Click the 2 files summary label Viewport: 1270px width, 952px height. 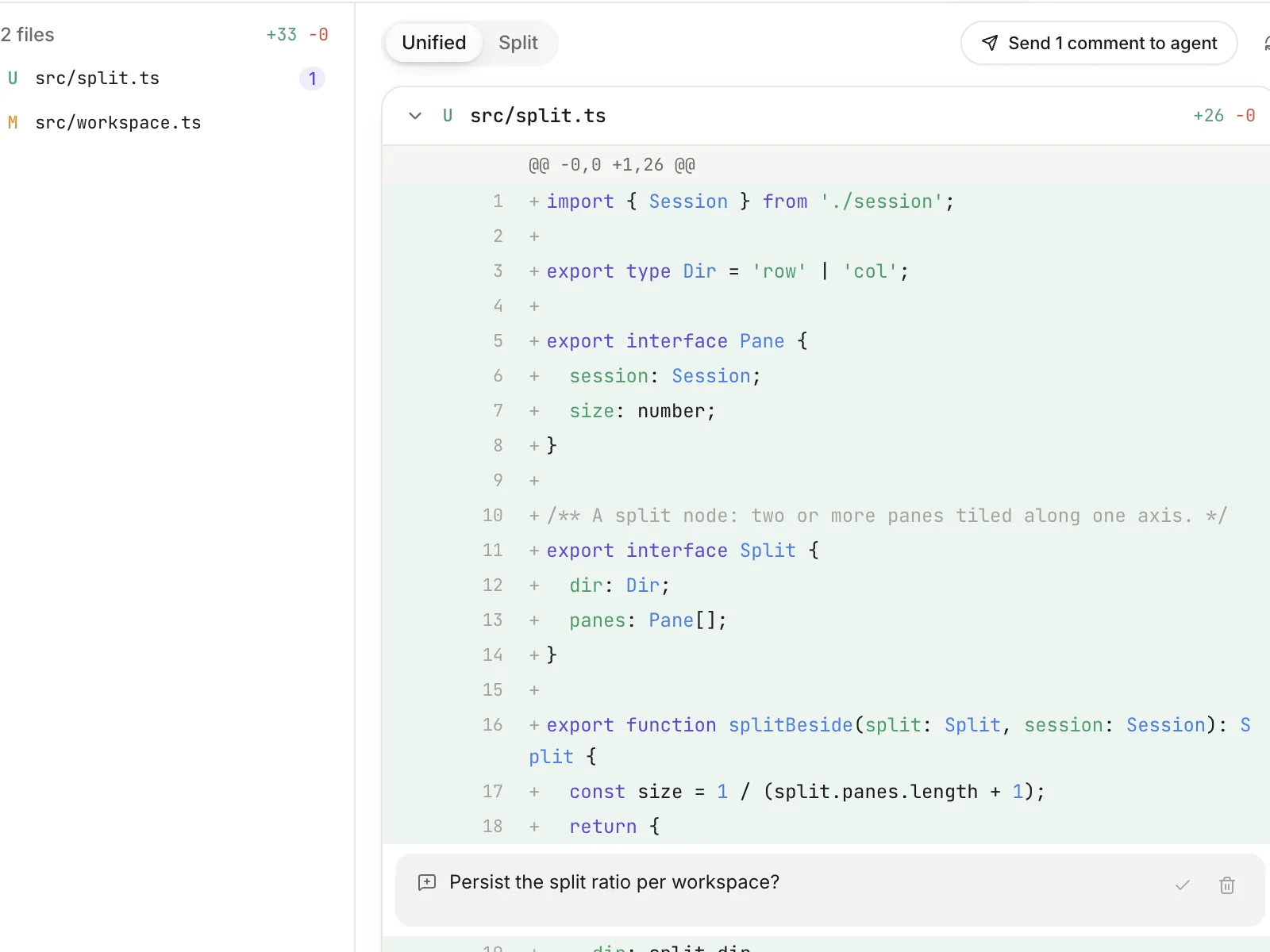28,35
